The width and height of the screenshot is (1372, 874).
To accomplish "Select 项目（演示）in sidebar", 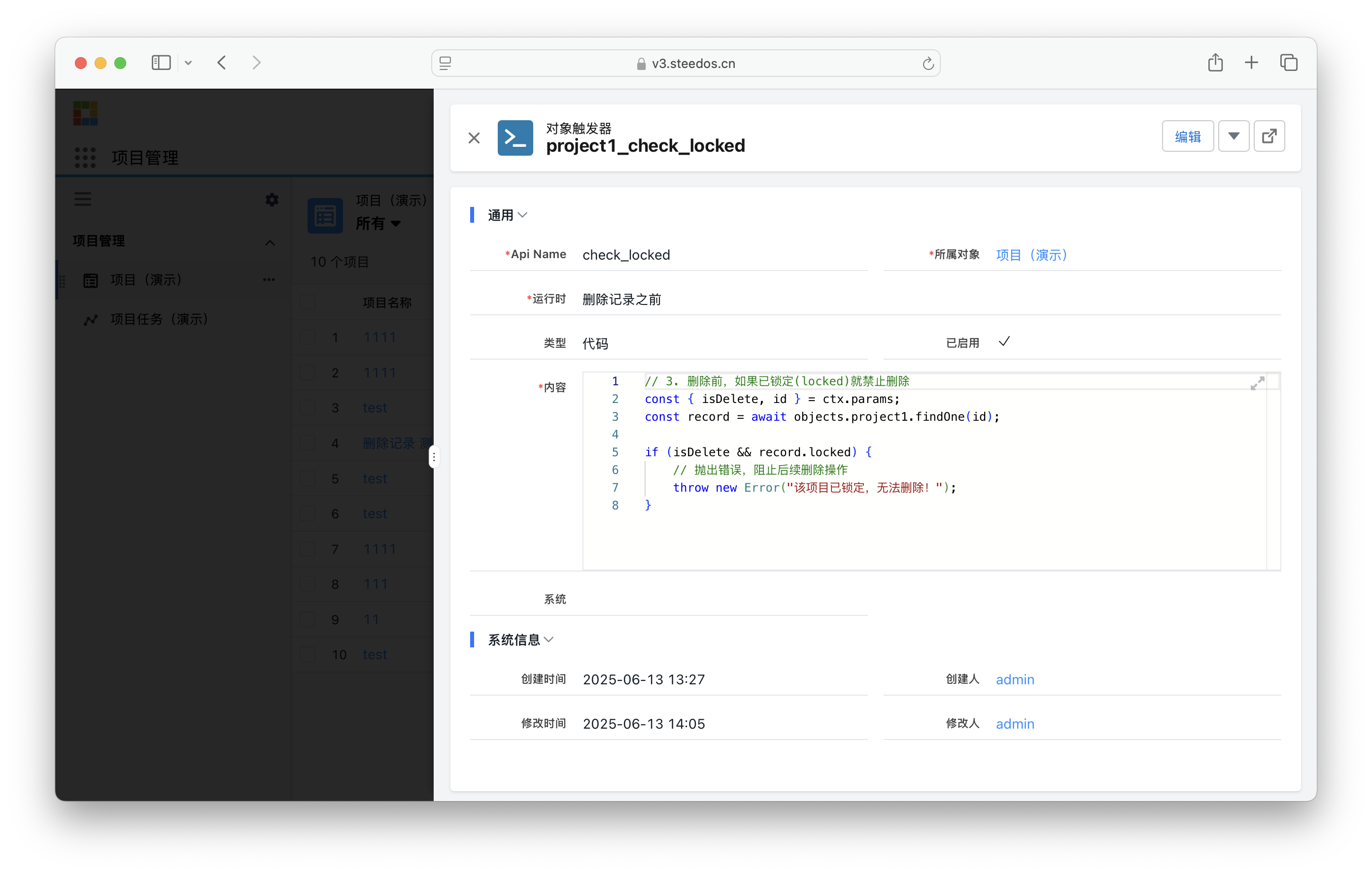I will click(174, 280).
